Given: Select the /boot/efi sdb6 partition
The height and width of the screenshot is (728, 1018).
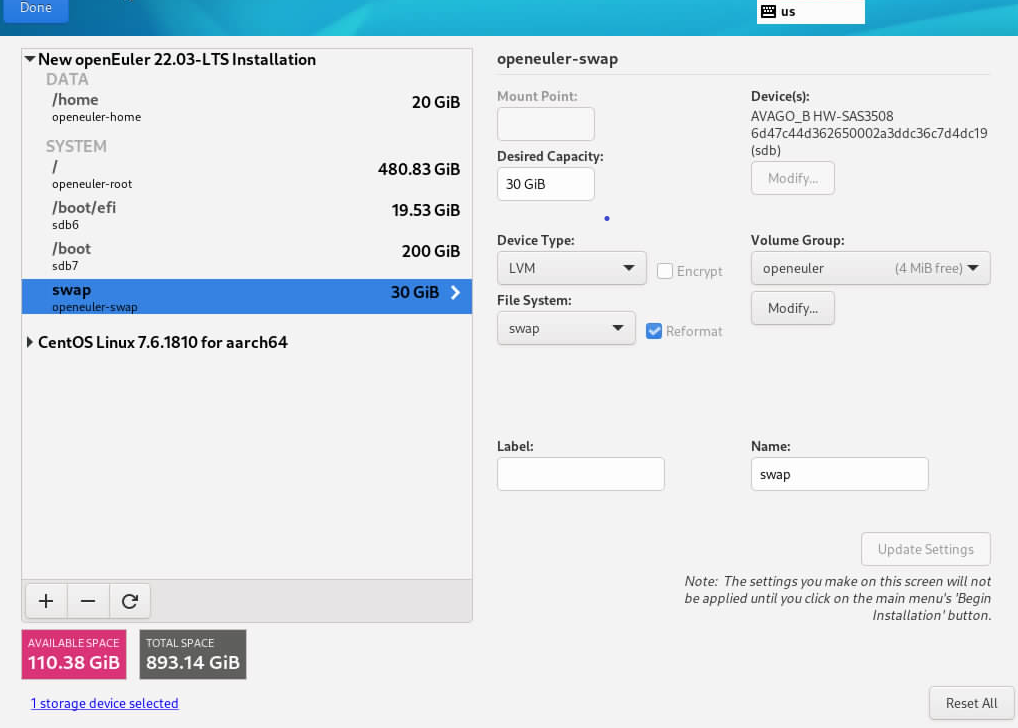Looking at the screenshot, I should (x=247, y=215).
